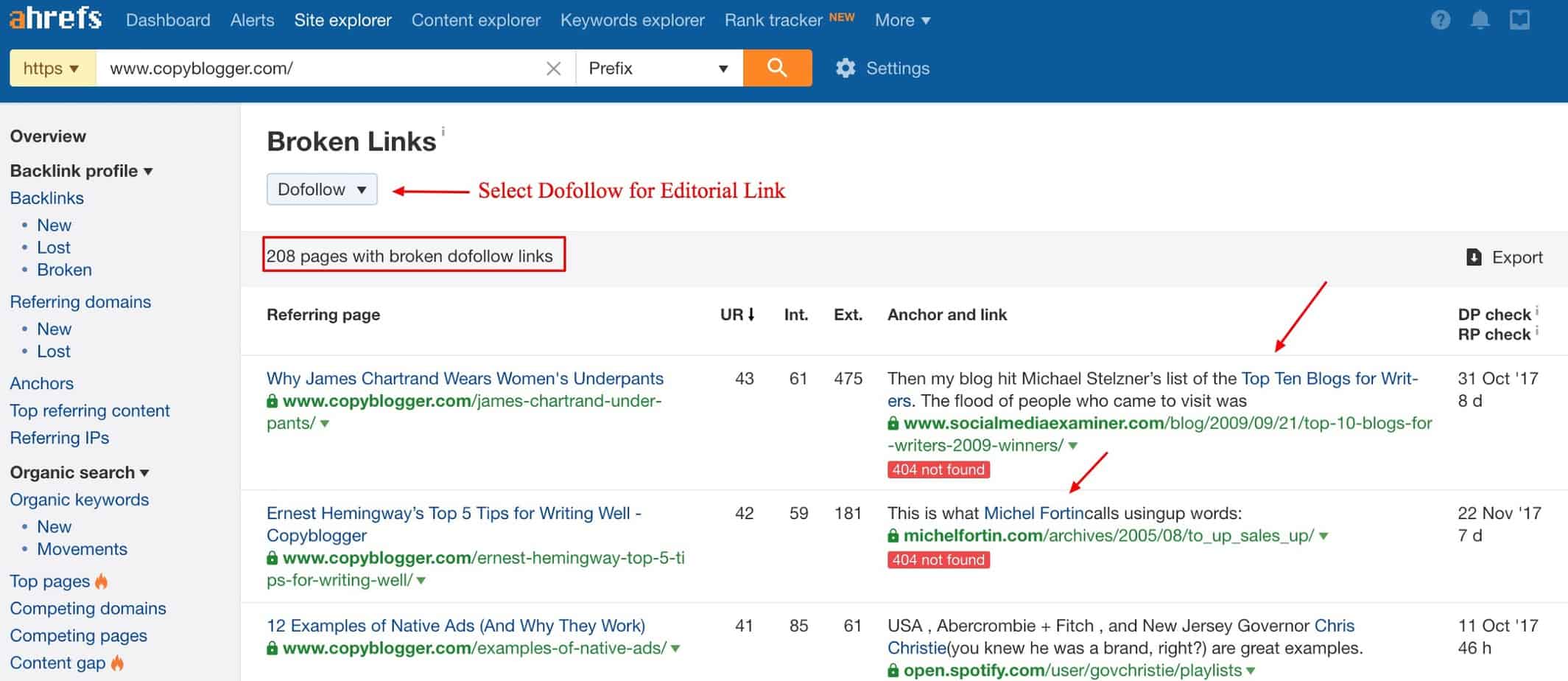Image resolution: width=1568 pixels, height=681 pixels.
Task: Open the help question mark icon
Action: click(x=1440, y=20)
